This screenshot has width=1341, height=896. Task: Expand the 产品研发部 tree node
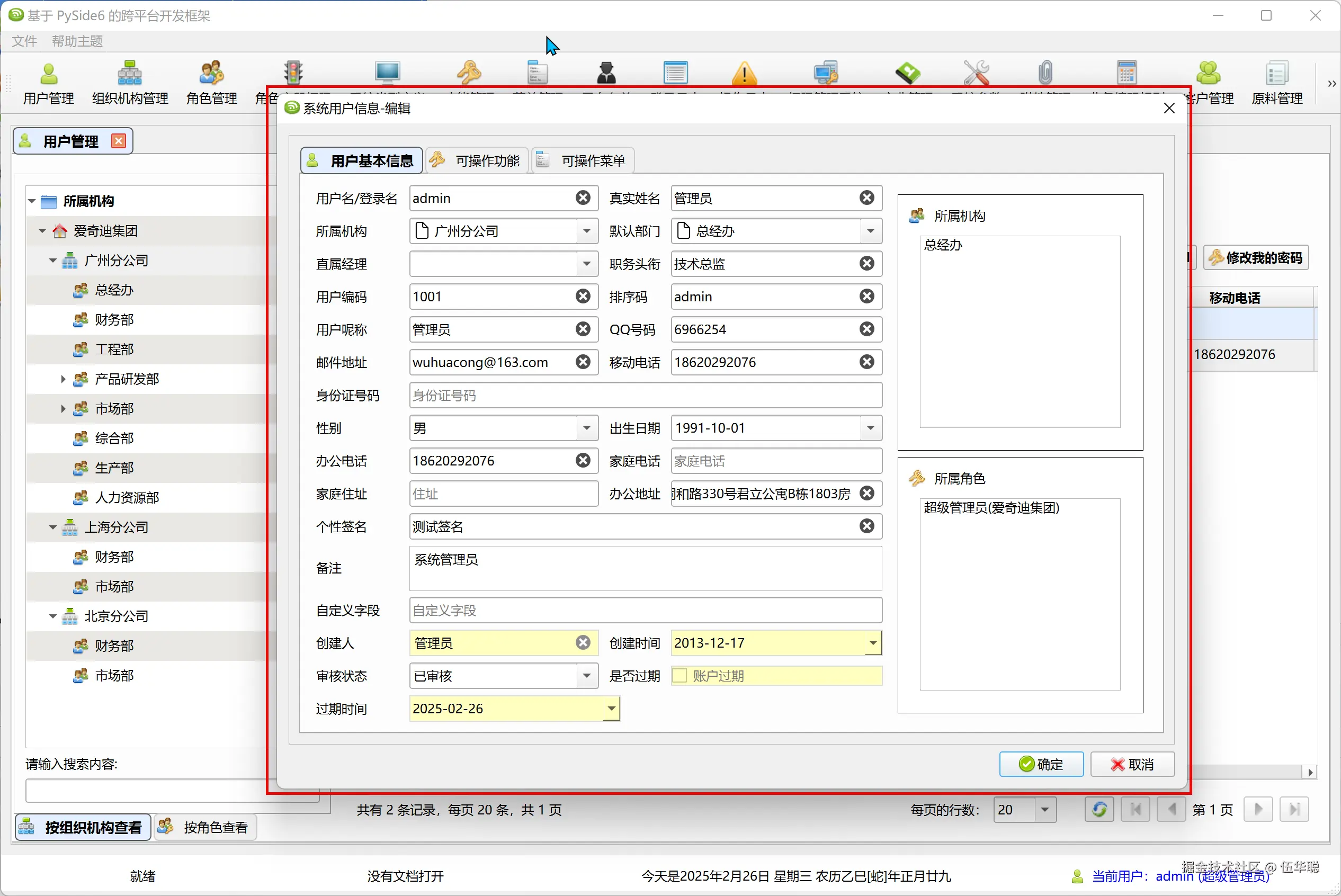[x=63, y=379]
